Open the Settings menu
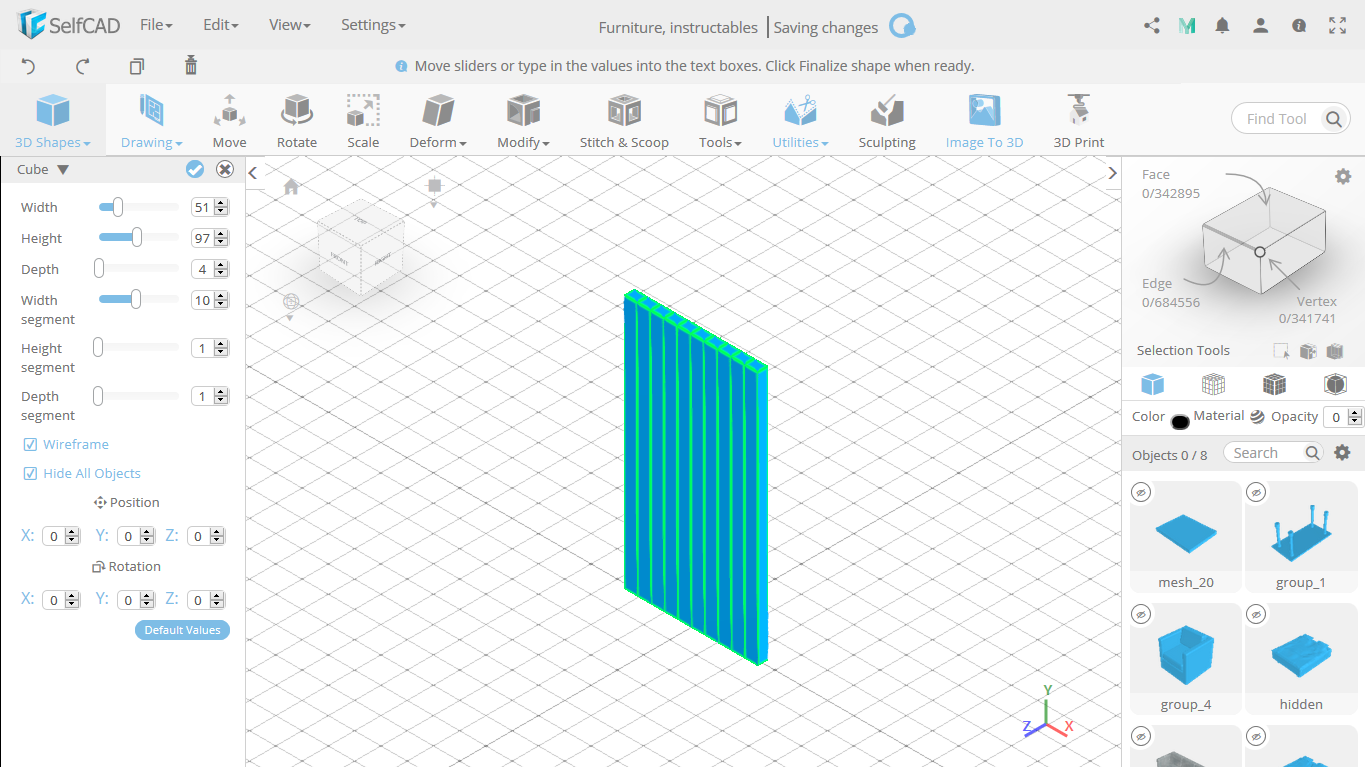The image size is (1365, 767). tap(373, 25)
